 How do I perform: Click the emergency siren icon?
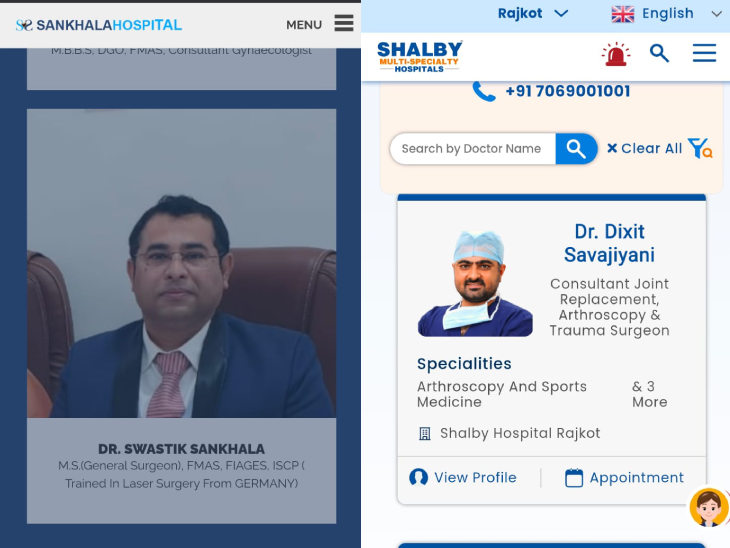[x=615, y=54]
